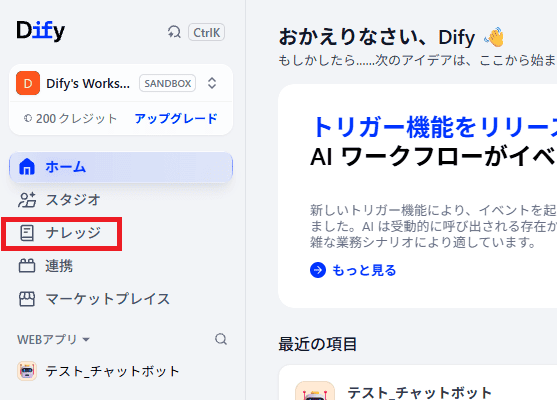Click the Dify logo
Viewport: 557px width, 400px height.
tap(40, 31)
